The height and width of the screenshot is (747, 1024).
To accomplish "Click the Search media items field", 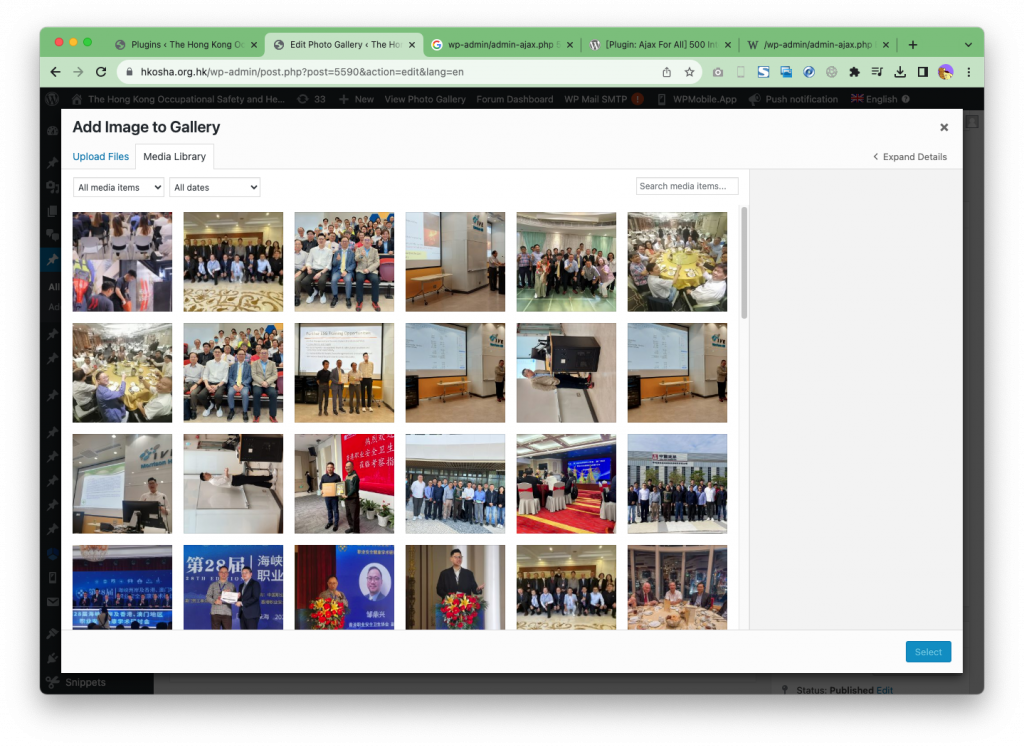I will click(687, 186).
